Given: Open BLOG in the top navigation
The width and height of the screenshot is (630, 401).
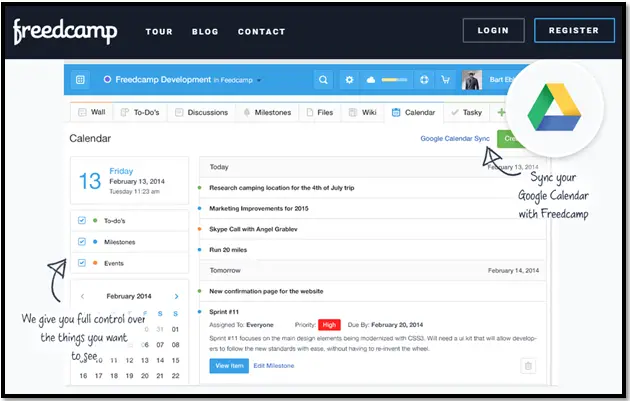Looking at the screenshot, I should [x=205, y=31].
